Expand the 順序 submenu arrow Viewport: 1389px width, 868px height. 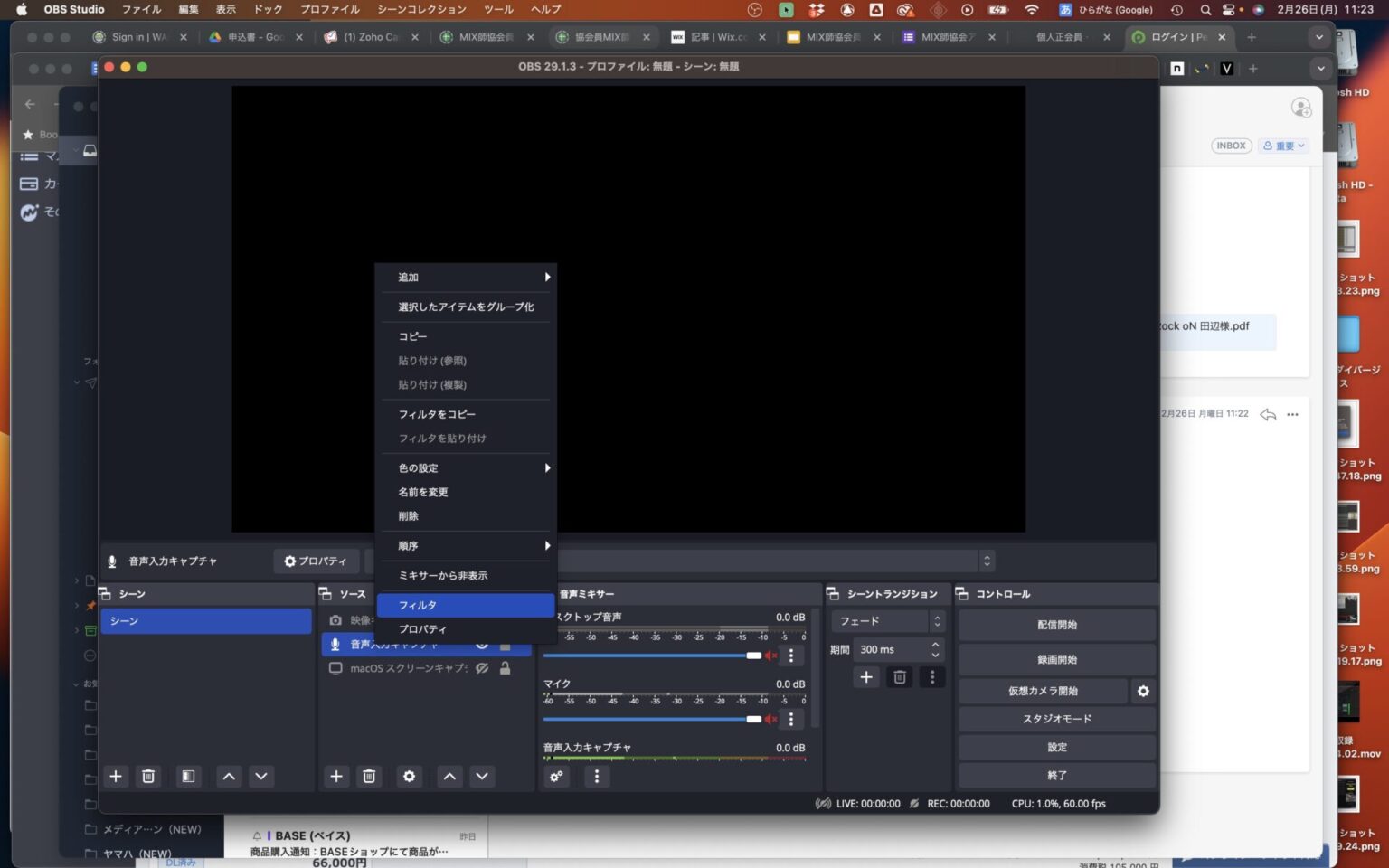546,545
